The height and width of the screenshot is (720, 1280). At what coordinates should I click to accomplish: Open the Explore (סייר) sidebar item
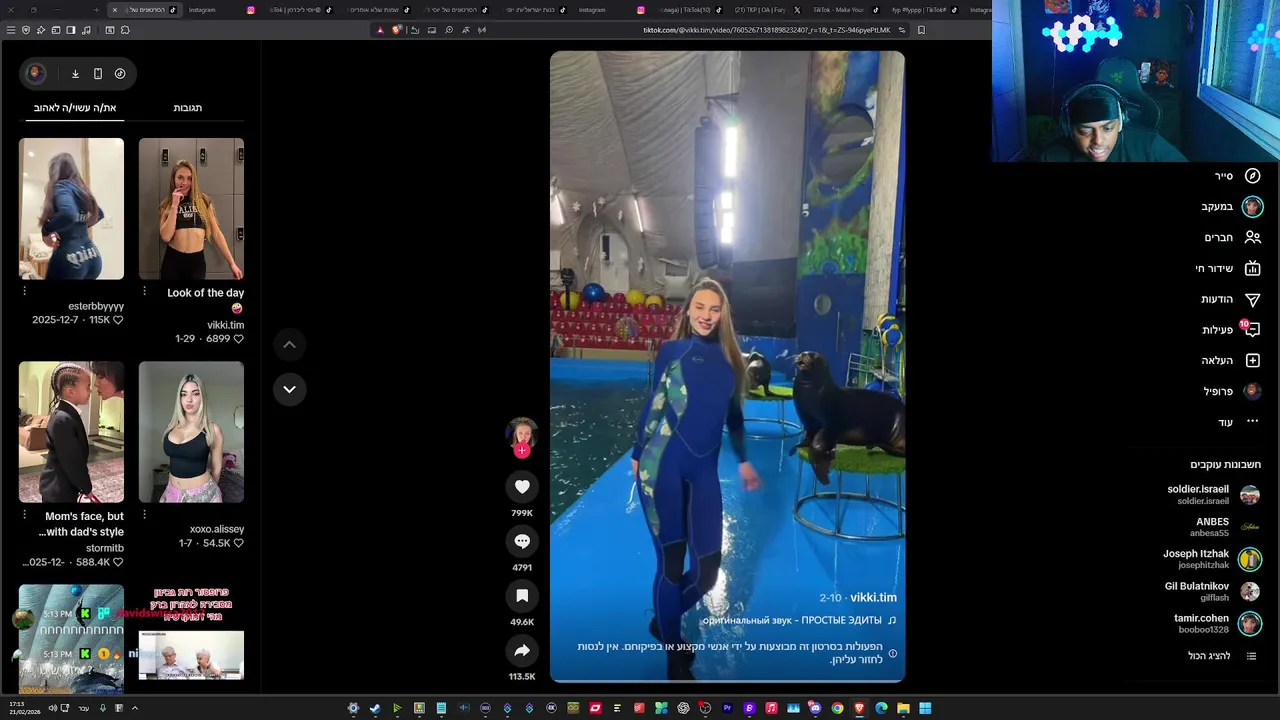(x=1237, y=176)
